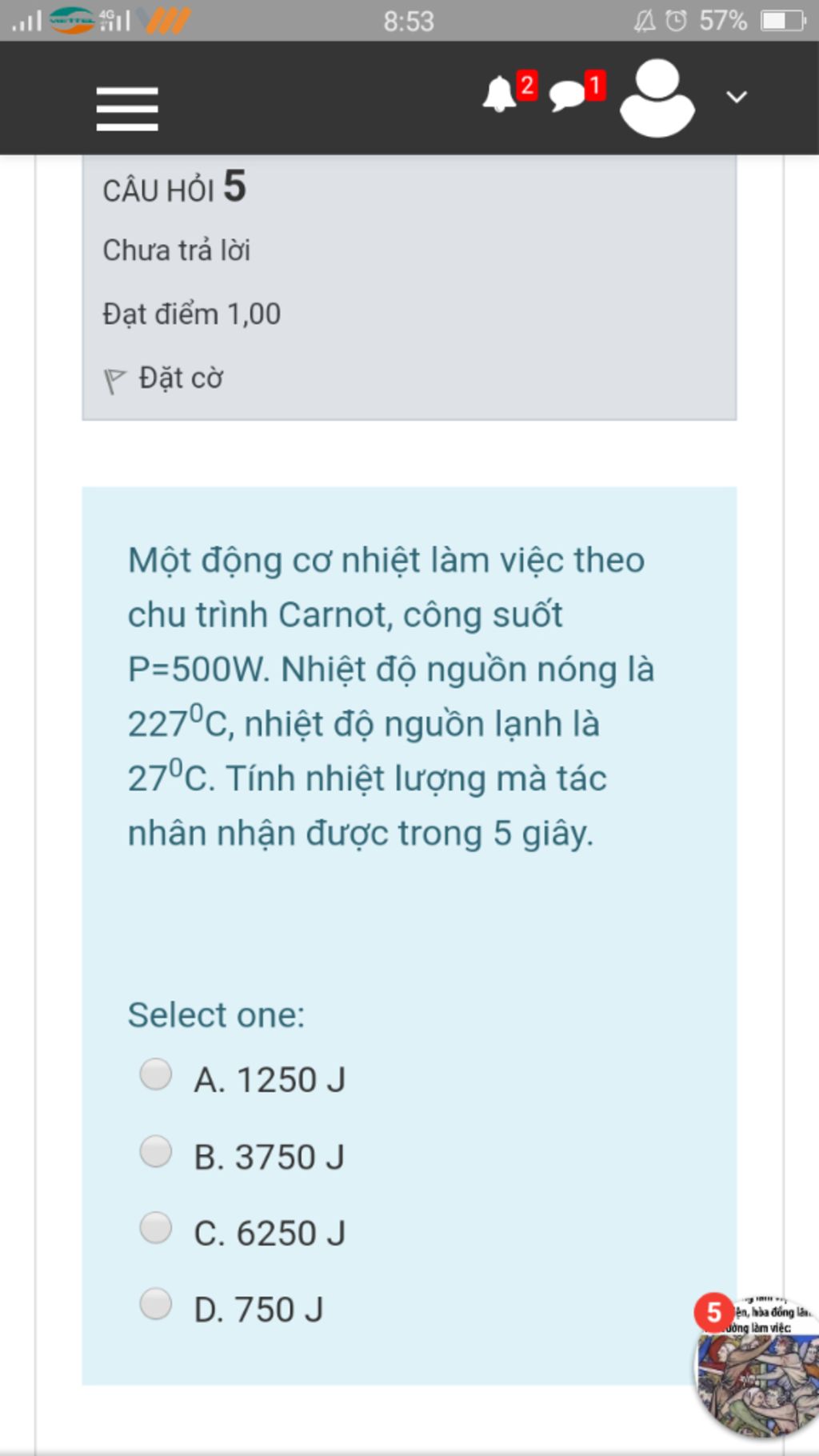Flag question with Đặt cờ link
819x1456 pixels.
tap(181, 378)
